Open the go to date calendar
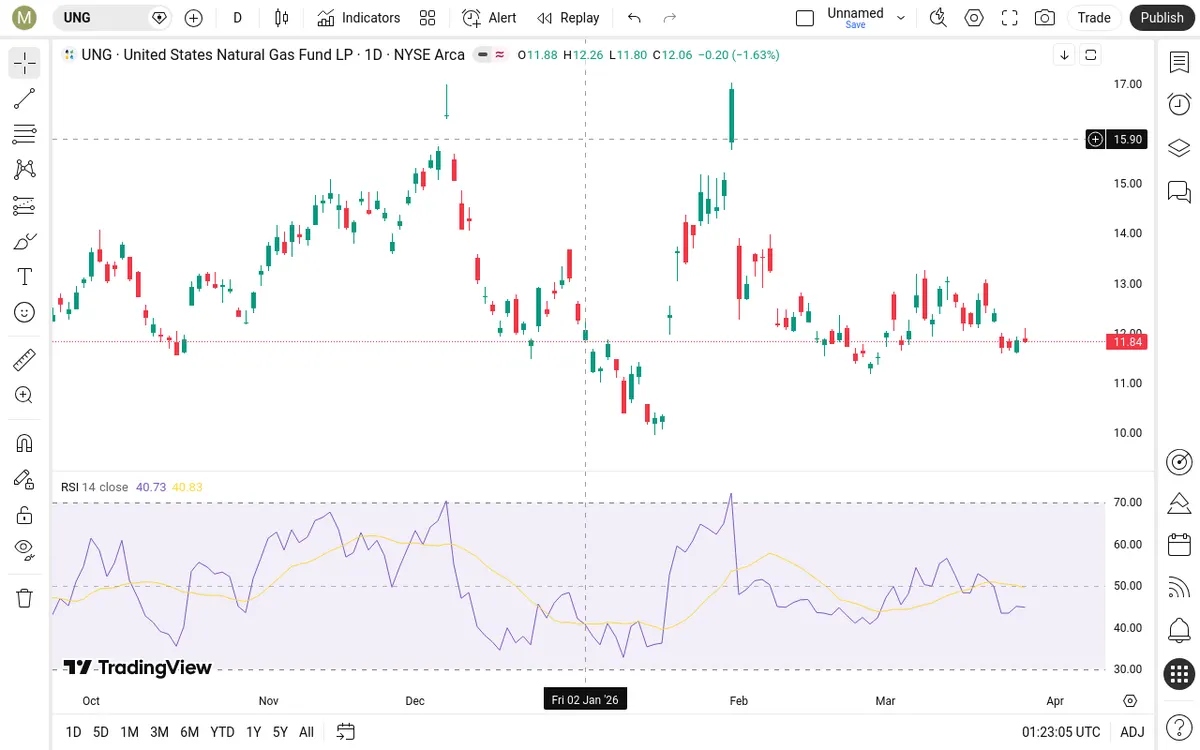This screenshot has width=1200, height=750. click(x=346, y=732)
